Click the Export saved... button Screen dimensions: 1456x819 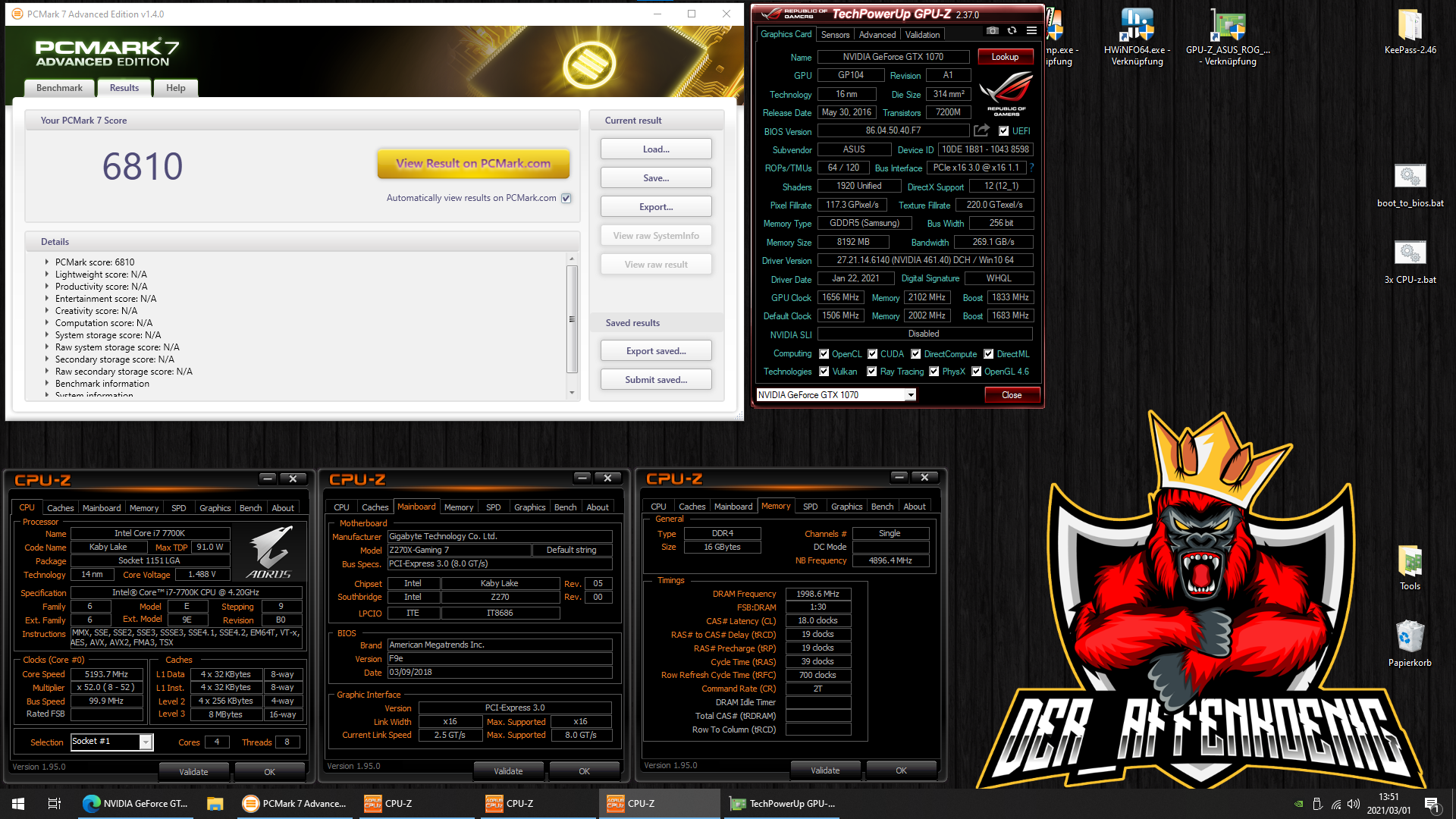[656, 351]
